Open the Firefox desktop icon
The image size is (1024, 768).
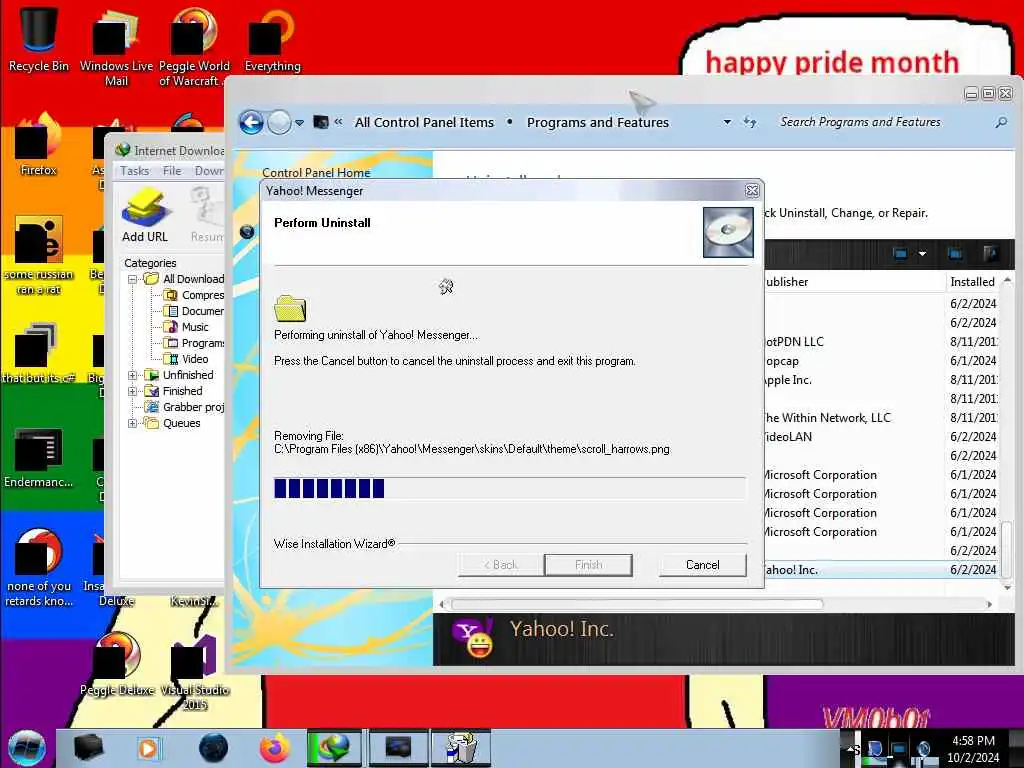38,145
